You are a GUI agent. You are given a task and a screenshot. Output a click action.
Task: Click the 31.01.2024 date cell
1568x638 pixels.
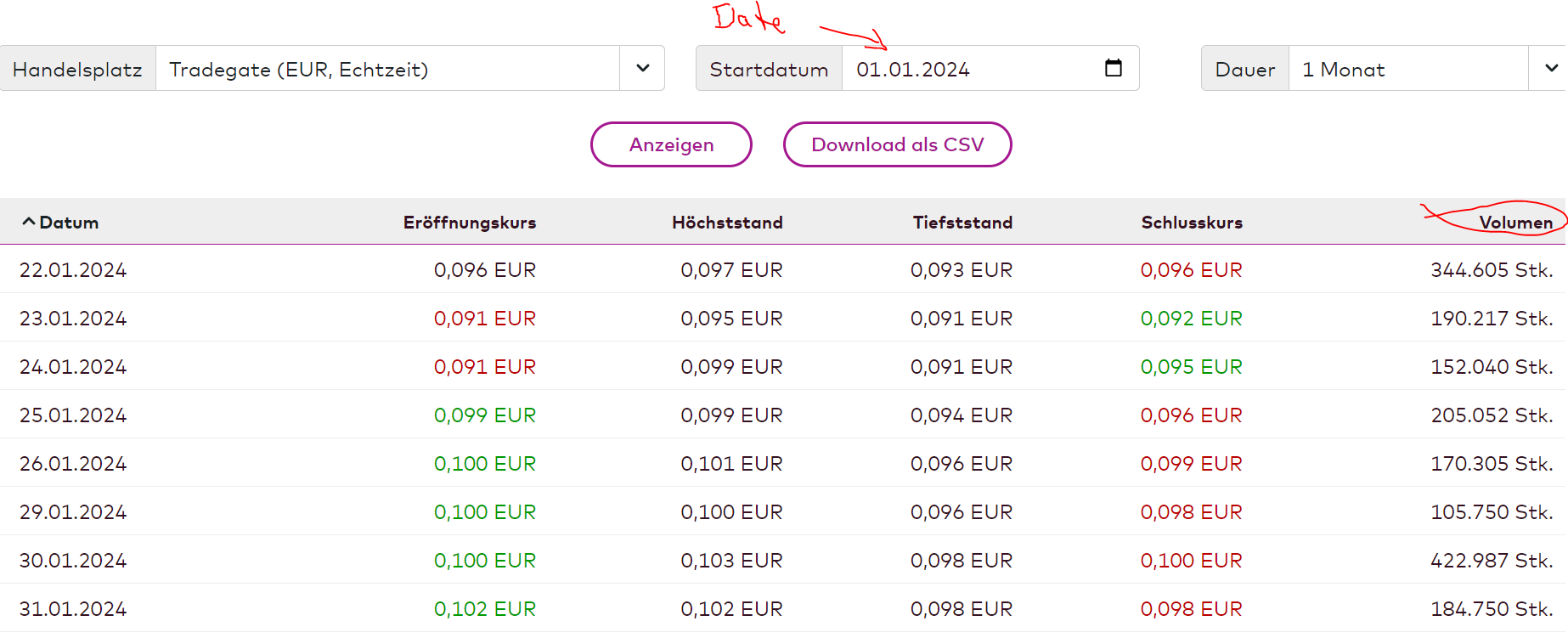(x=73, y=609)
